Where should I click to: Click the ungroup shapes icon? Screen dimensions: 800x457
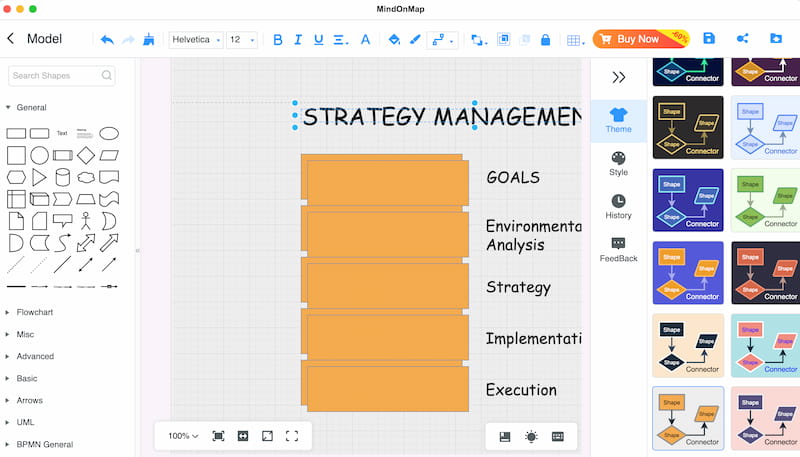(524, 39)
